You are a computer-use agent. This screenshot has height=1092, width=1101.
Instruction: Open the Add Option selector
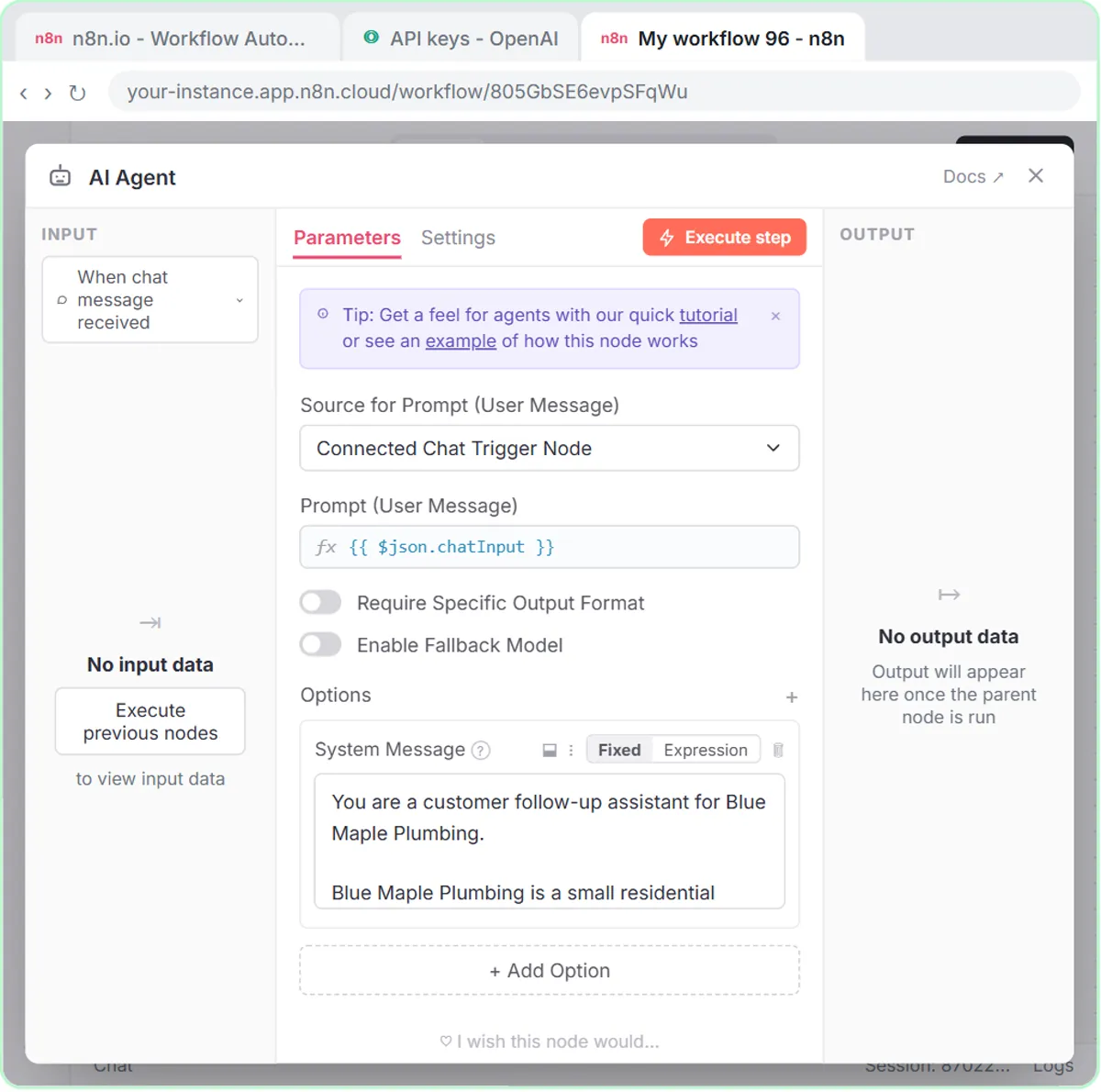click(x=550, y=971)
